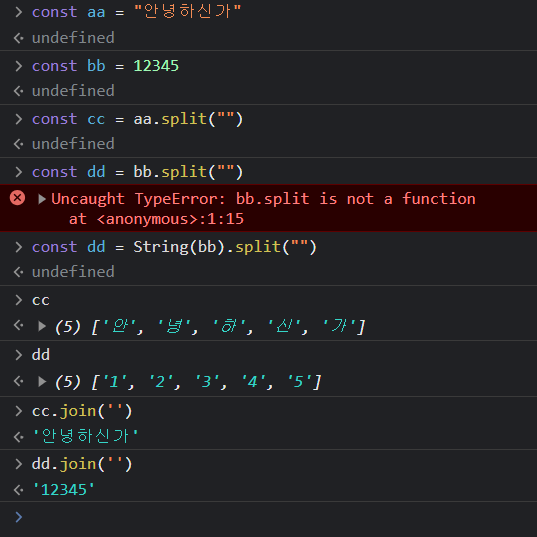The image size is (537, 537).
Task: Click the undefined result below const bb
Action: (73, 91)
